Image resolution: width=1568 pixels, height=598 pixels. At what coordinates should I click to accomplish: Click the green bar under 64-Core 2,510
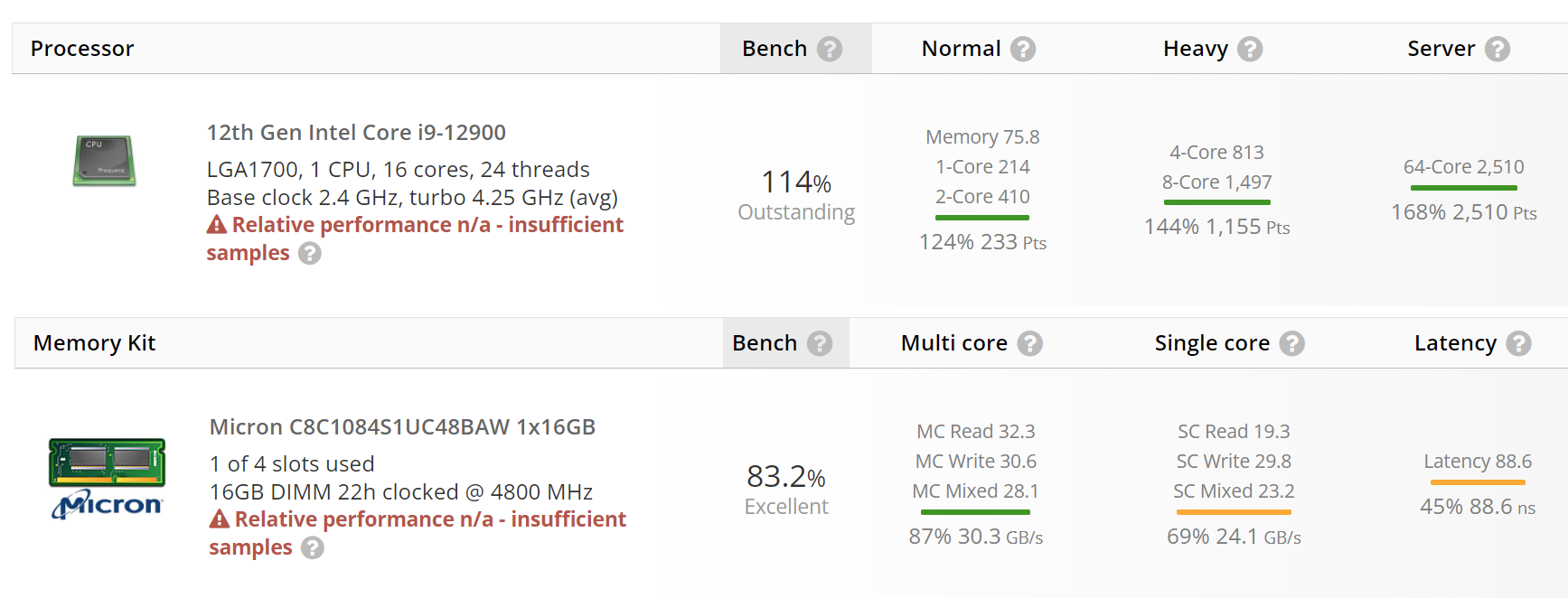coord(1463,188)
